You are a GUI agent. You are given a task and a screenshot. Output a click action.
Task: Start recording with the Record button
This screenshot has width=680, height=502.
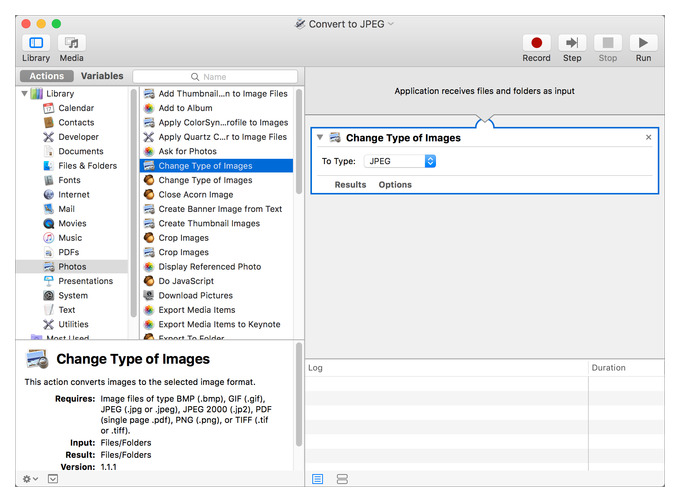point(536,43)
